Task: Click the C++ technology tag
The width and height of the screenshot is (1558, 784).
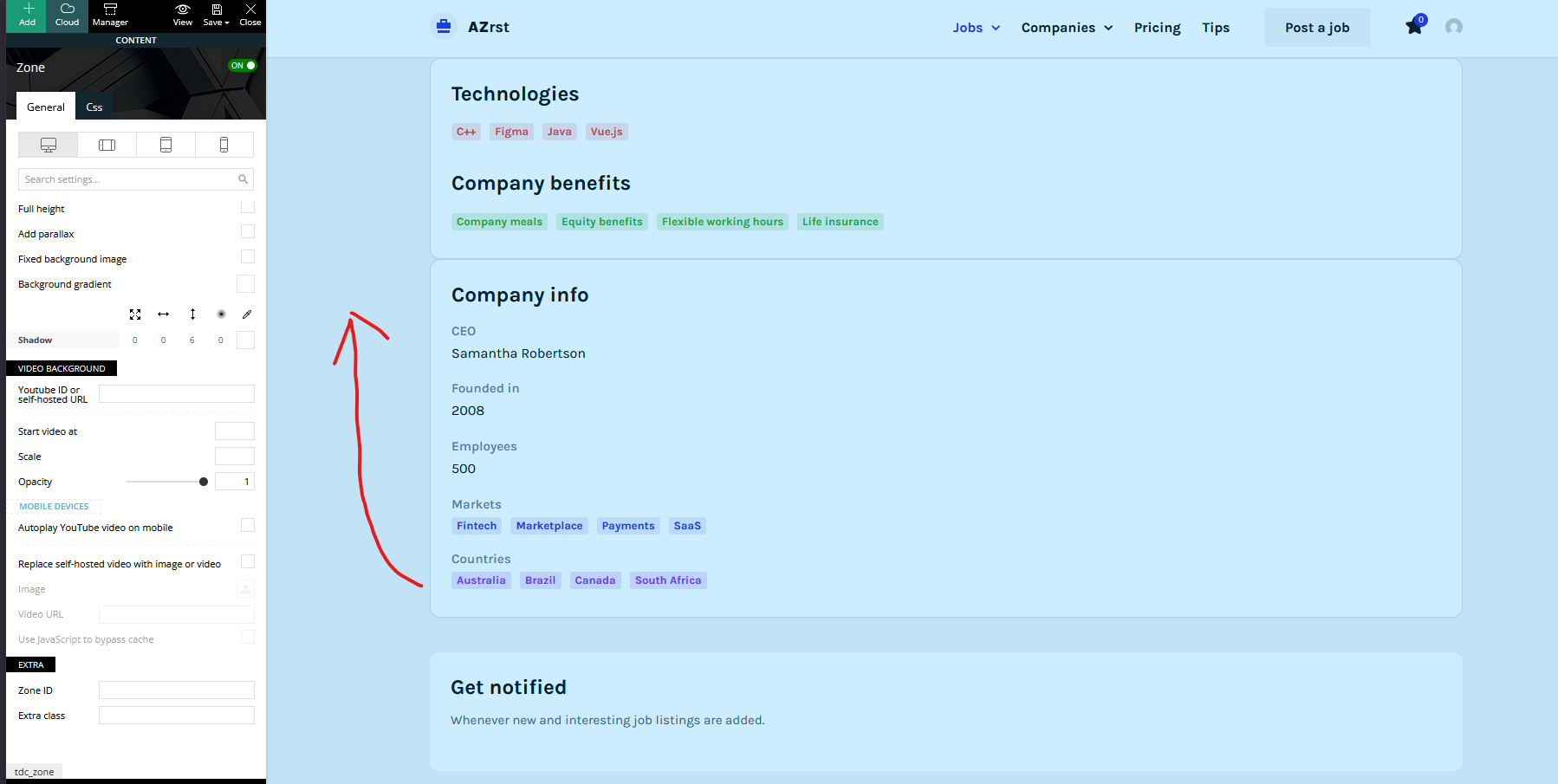Action: pos(466,132)
